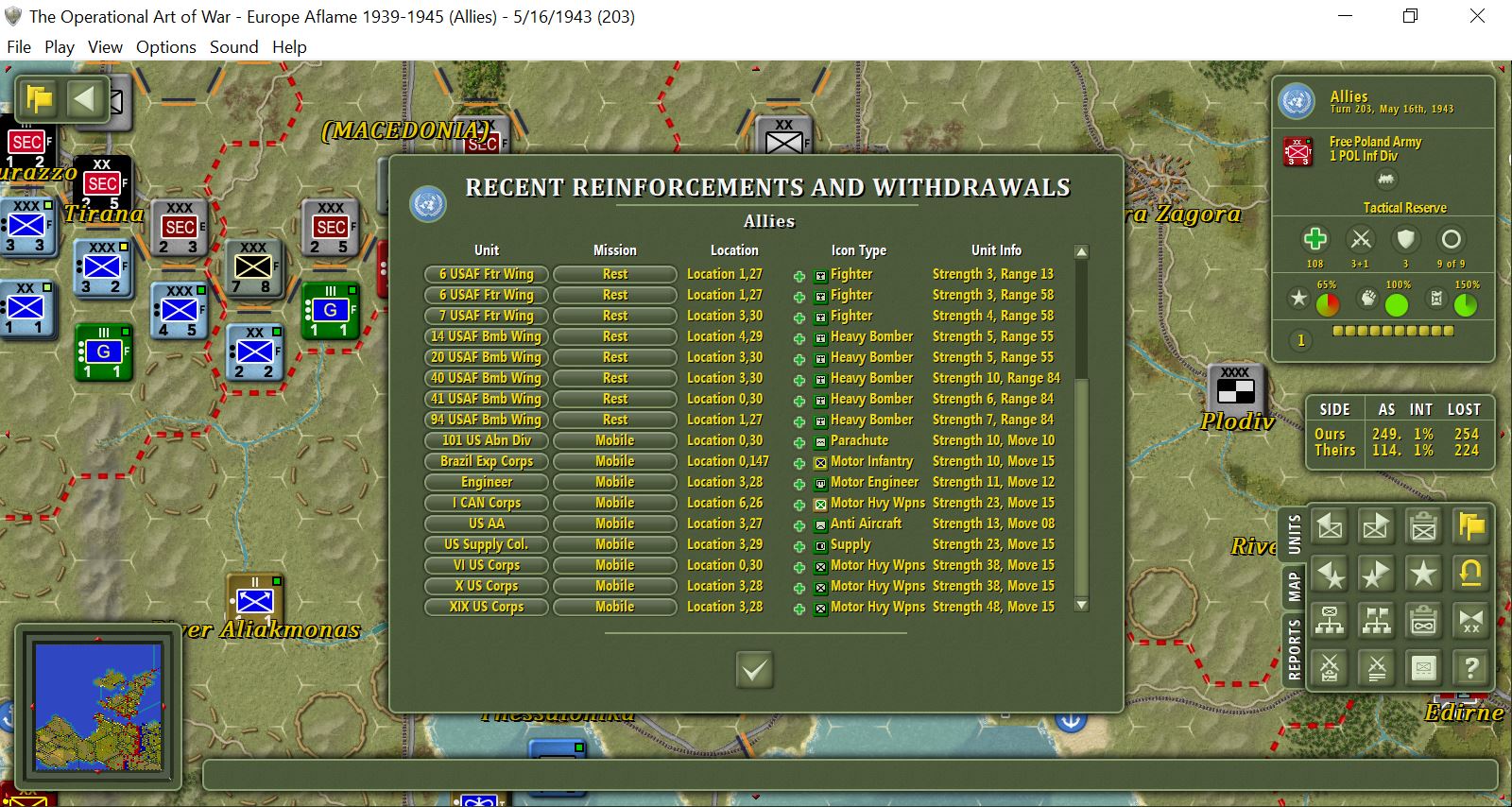Click 150% supply pie indicator

coord(1465,305)
